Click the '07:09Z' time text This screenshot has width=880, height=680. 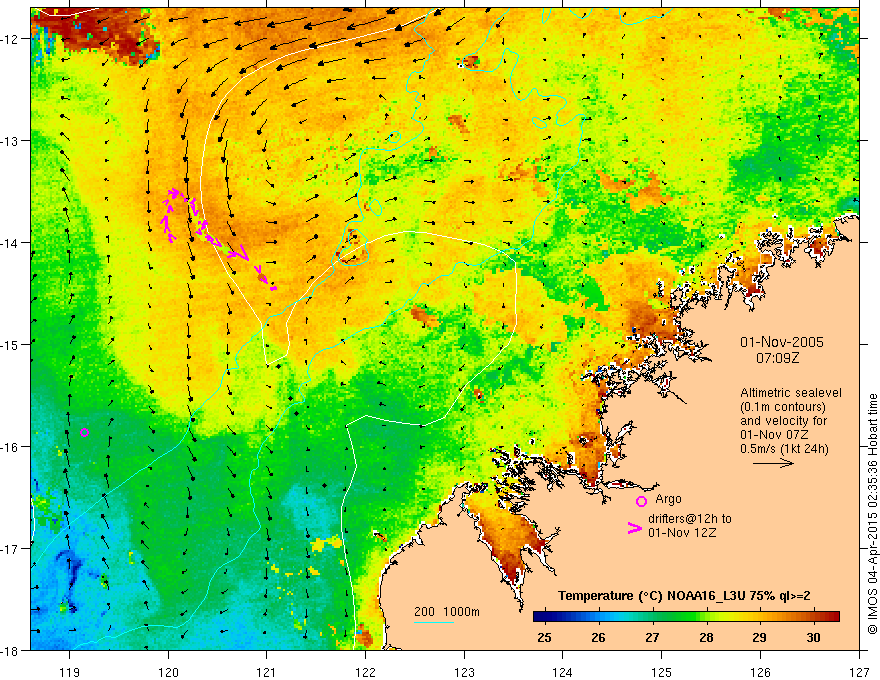(x=777, y=357)
